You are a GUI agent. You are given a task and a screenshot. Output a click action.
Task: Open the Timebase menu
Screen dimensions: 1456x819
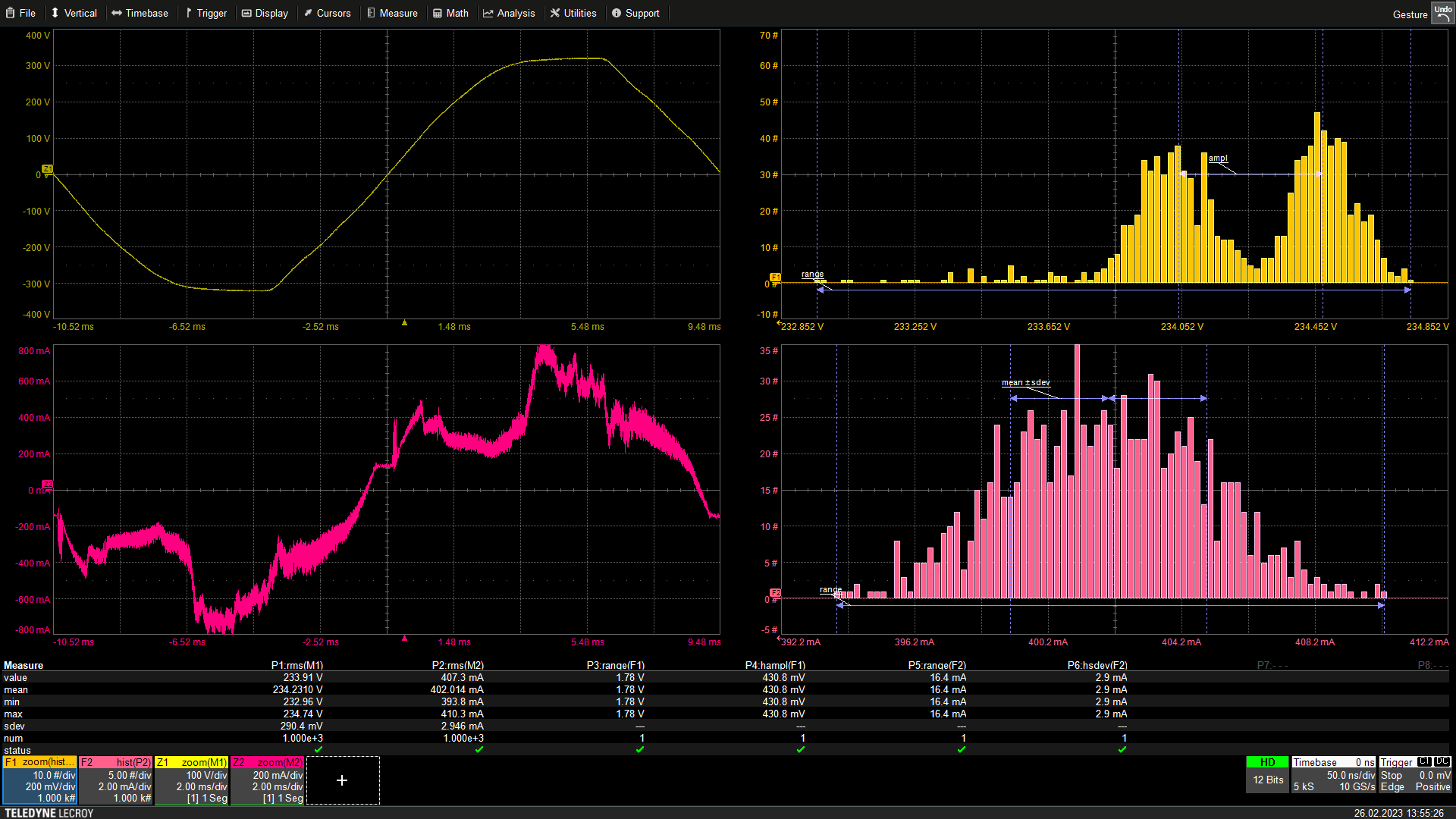pos(140,13)
